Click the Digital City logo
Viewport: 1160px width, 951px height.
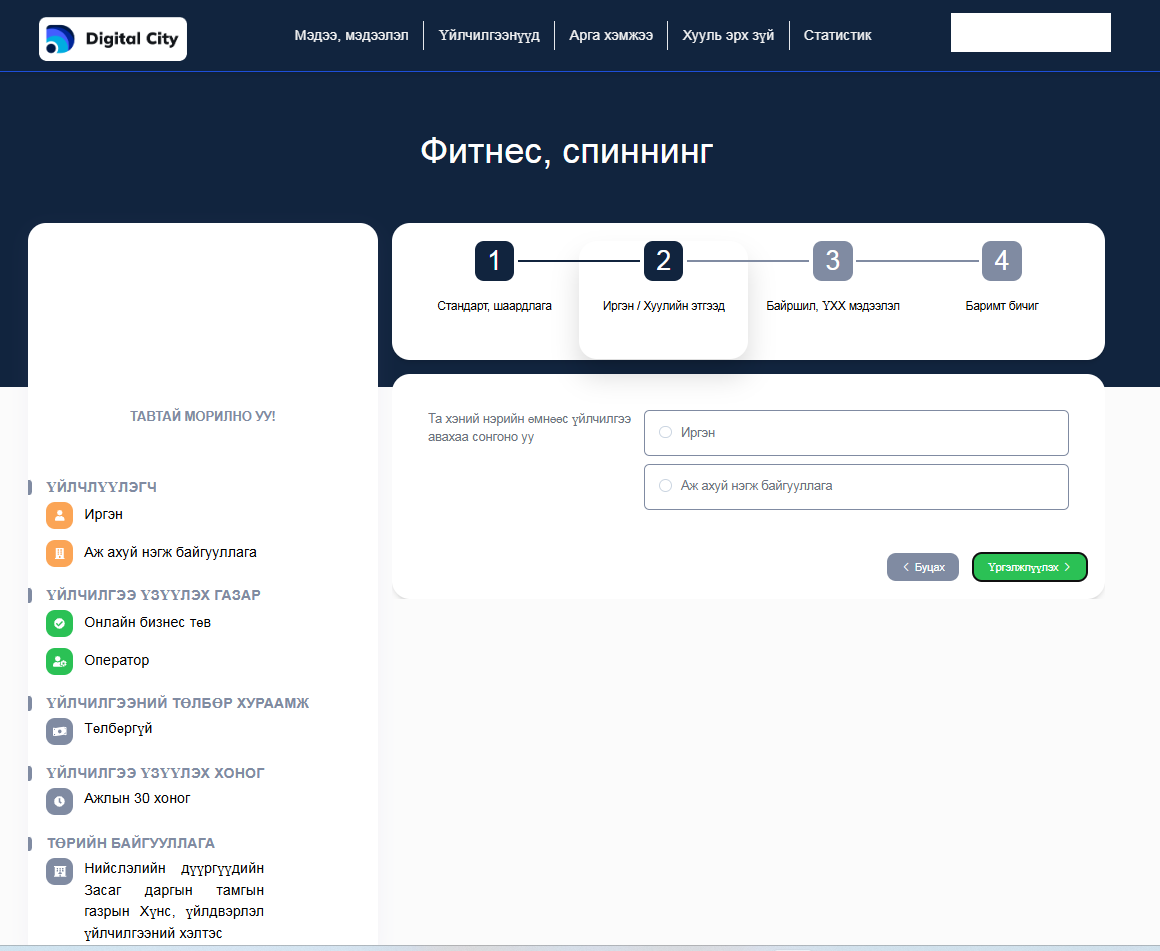(112, 39)
